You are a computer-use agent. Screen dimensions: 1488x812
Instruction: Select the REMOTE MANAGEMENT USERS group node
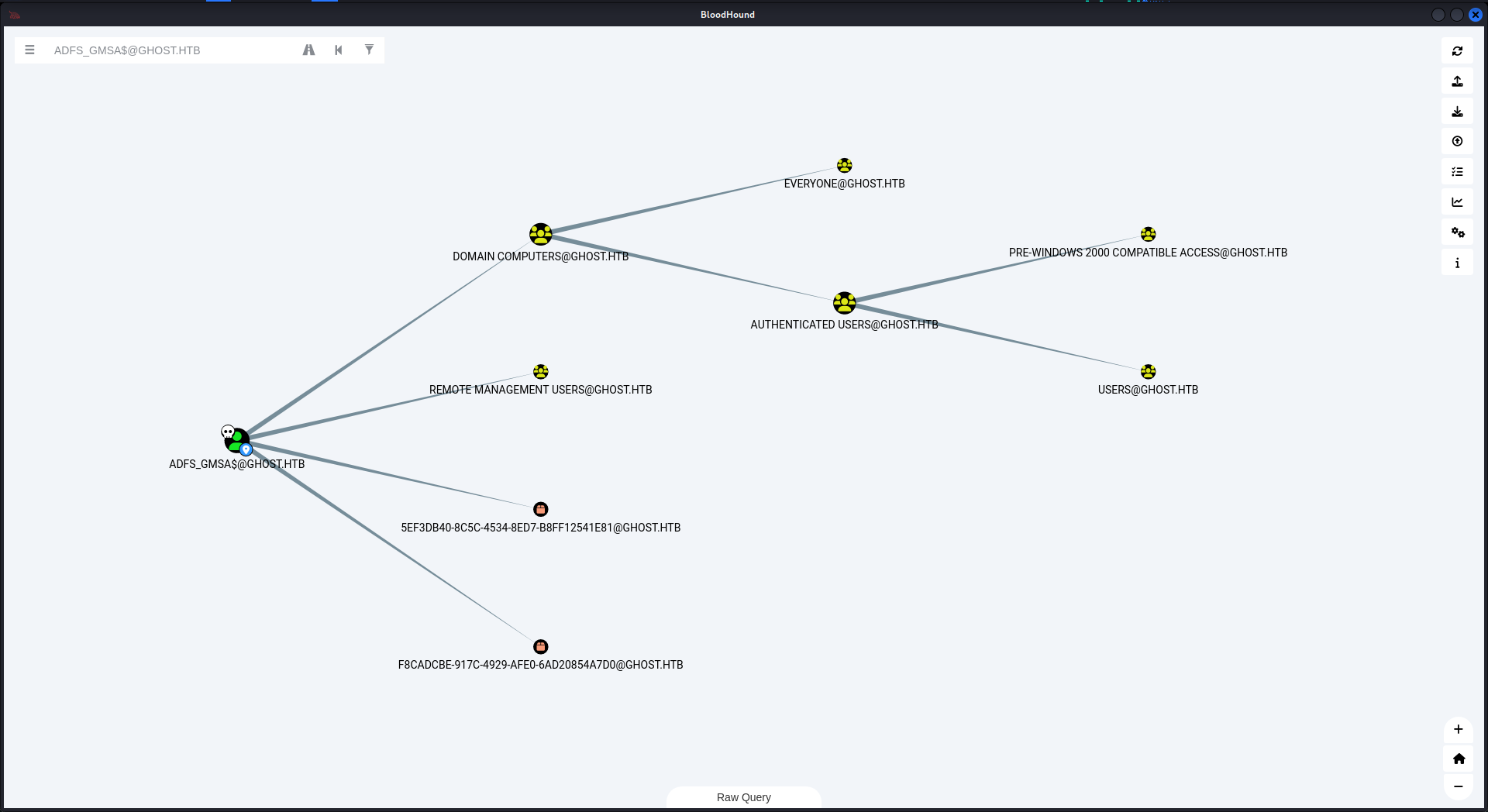(541, 372)
